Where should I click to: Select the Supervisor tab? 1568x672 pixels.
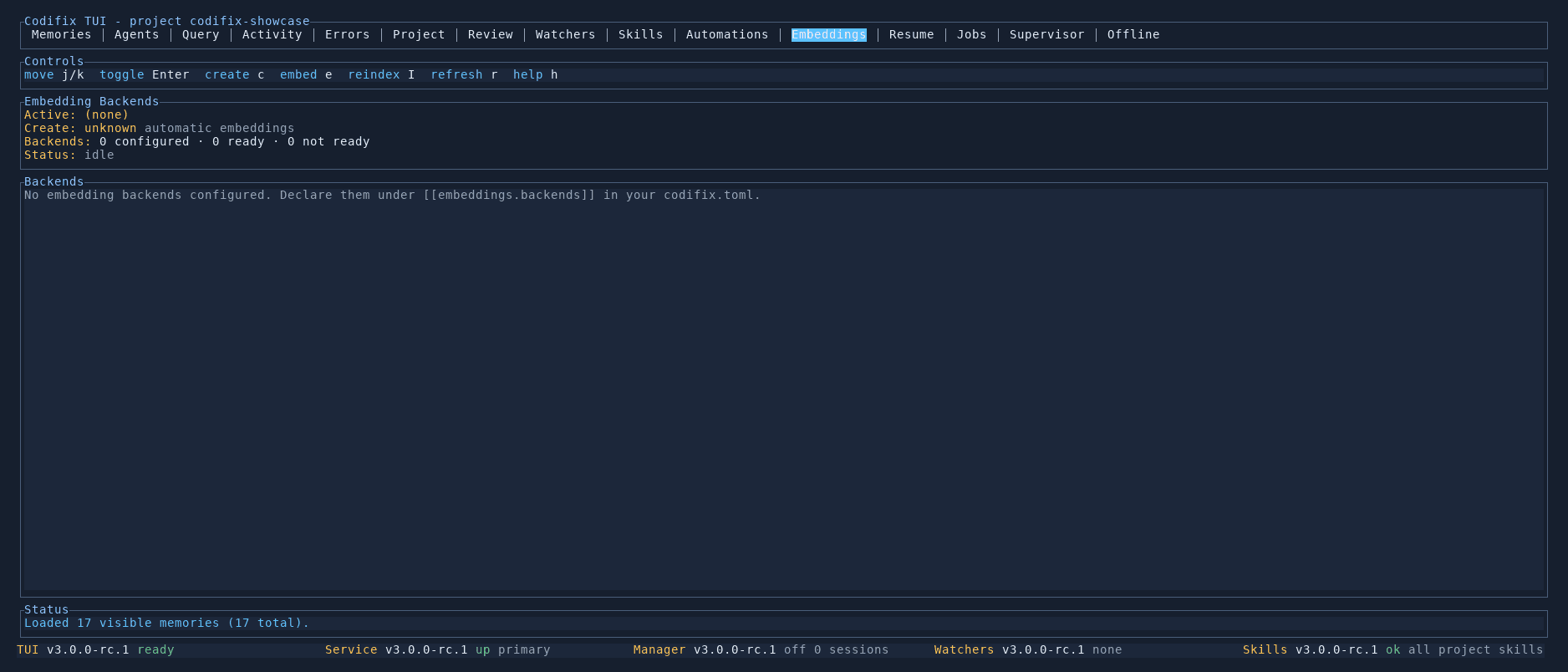click(1046, 34)
